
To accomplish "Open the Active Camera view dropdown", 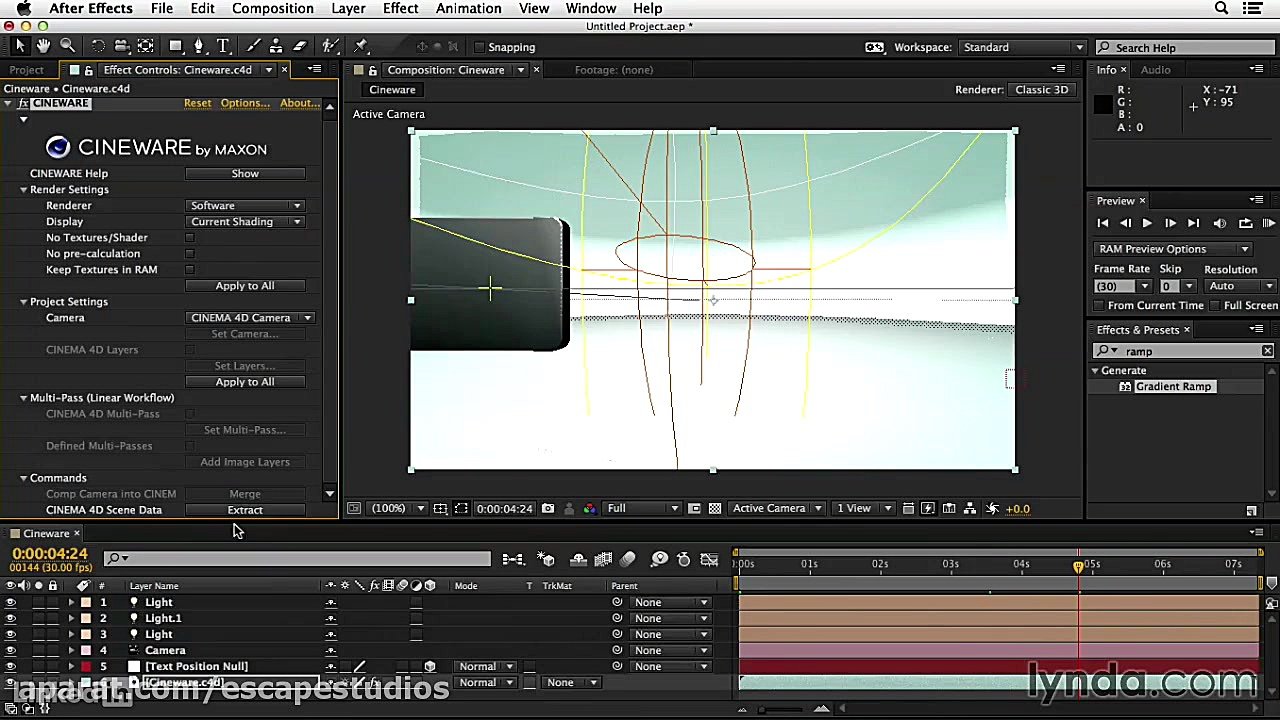I will click(x=777, y=508).
